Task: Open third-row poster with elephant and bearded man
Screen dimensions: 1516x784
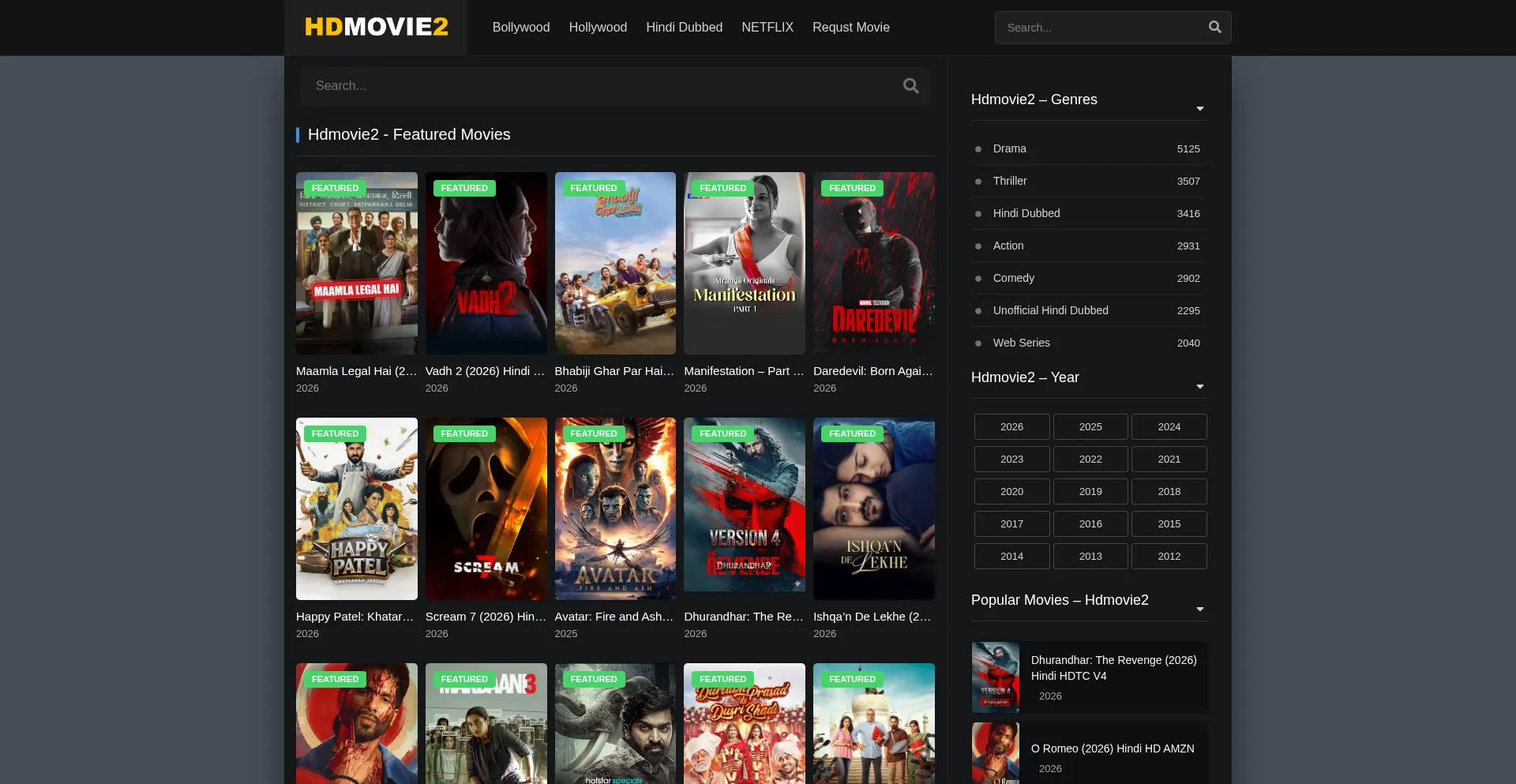Action: tap(615, 723)
